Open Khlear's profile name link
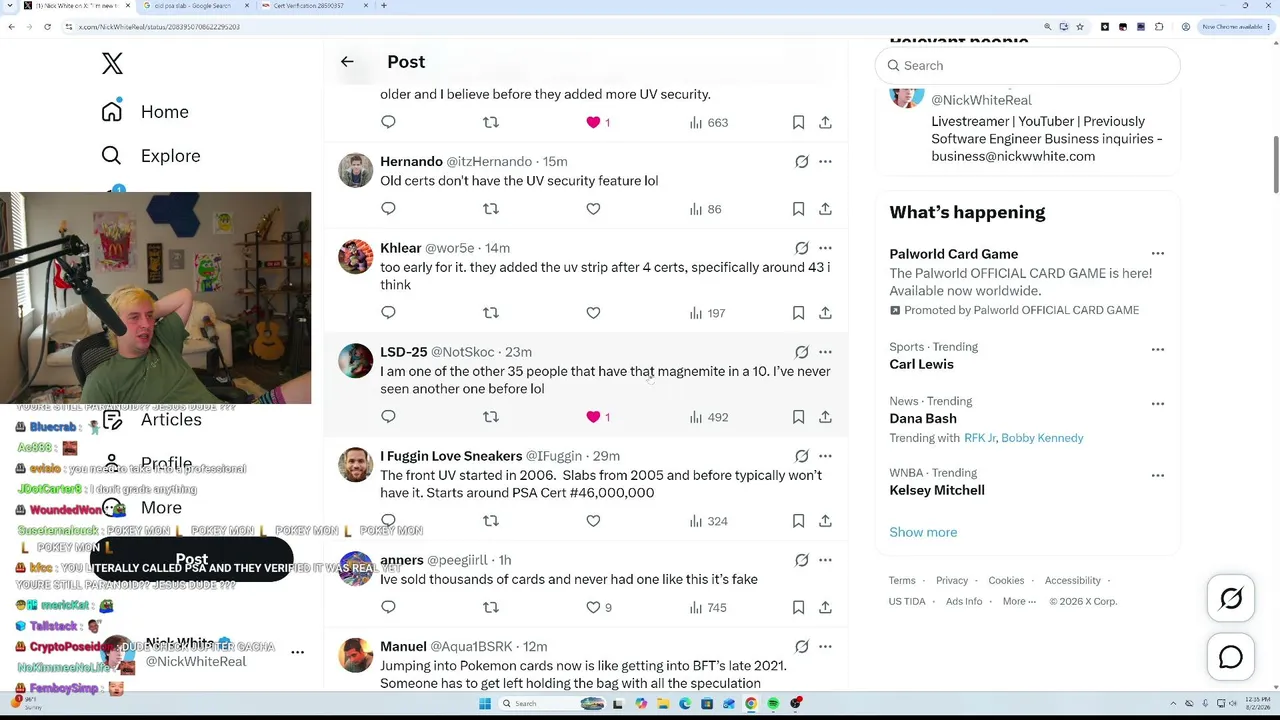 coord(401,248)
